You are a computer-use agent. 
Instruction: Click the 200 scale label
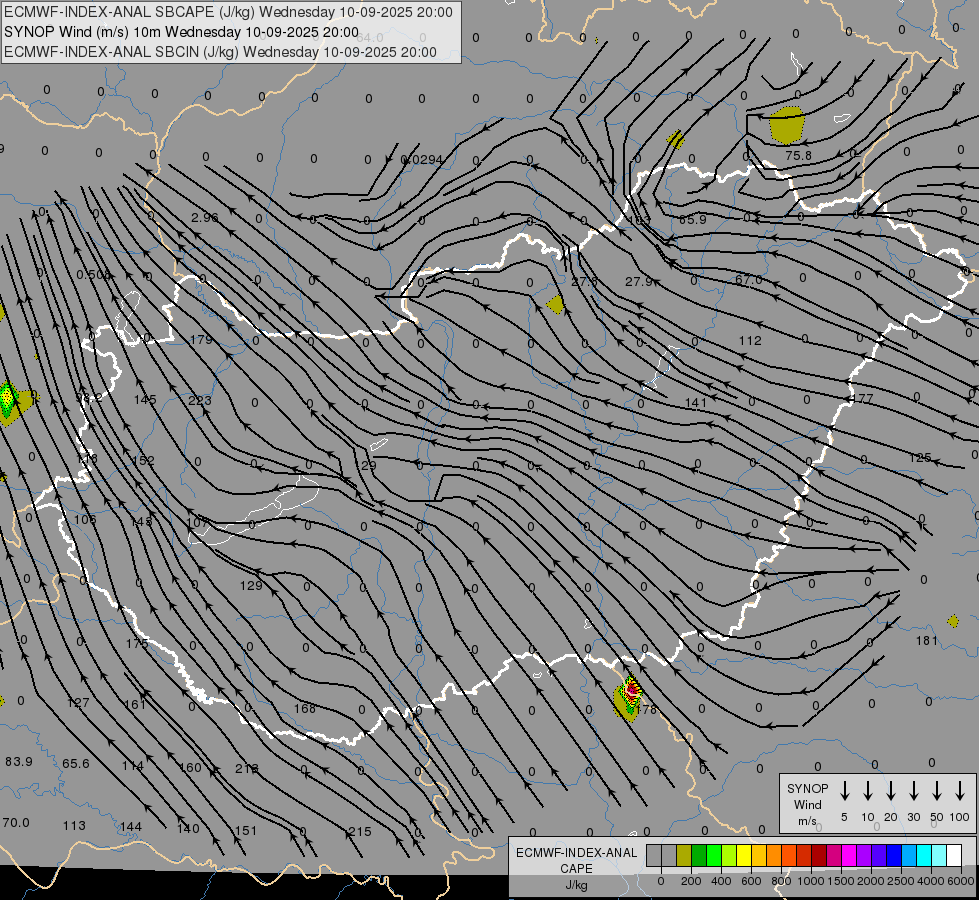coord(691,881)
